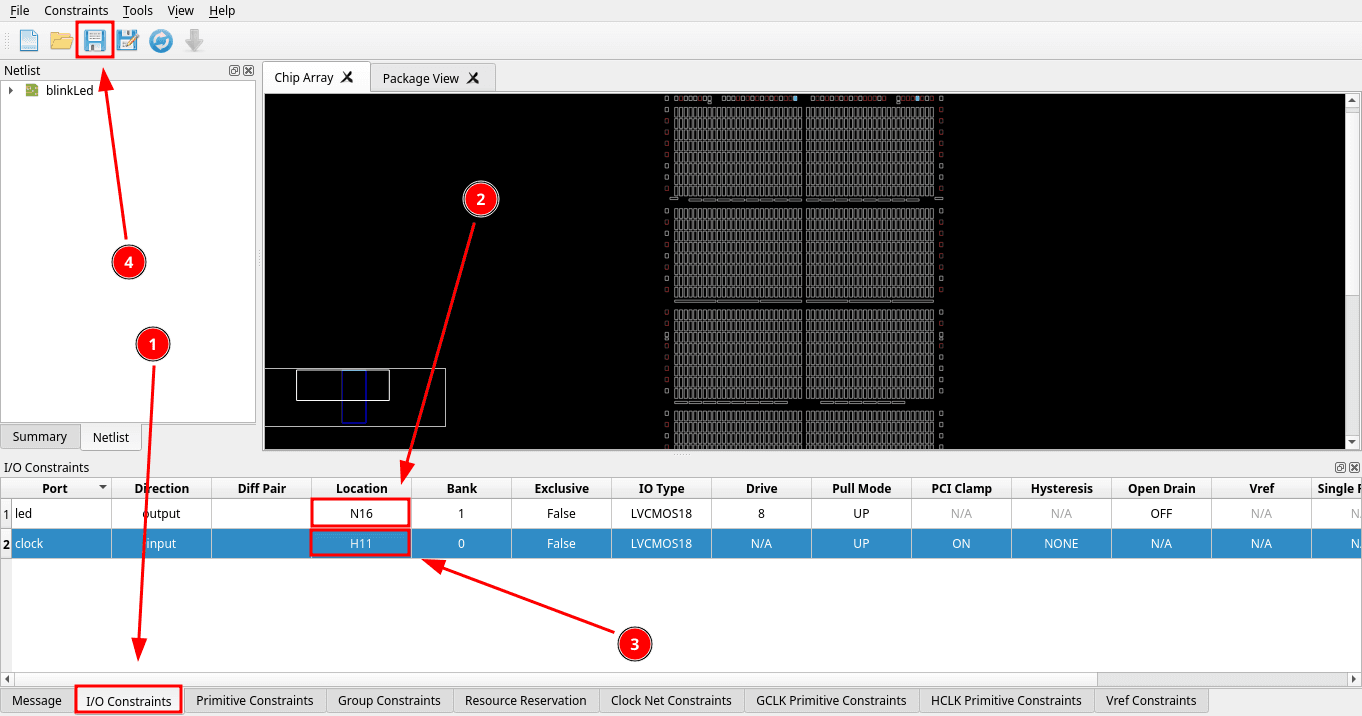1362x716 pixels.
Task: Open the Constraints menu
Action: pos(76,10)
